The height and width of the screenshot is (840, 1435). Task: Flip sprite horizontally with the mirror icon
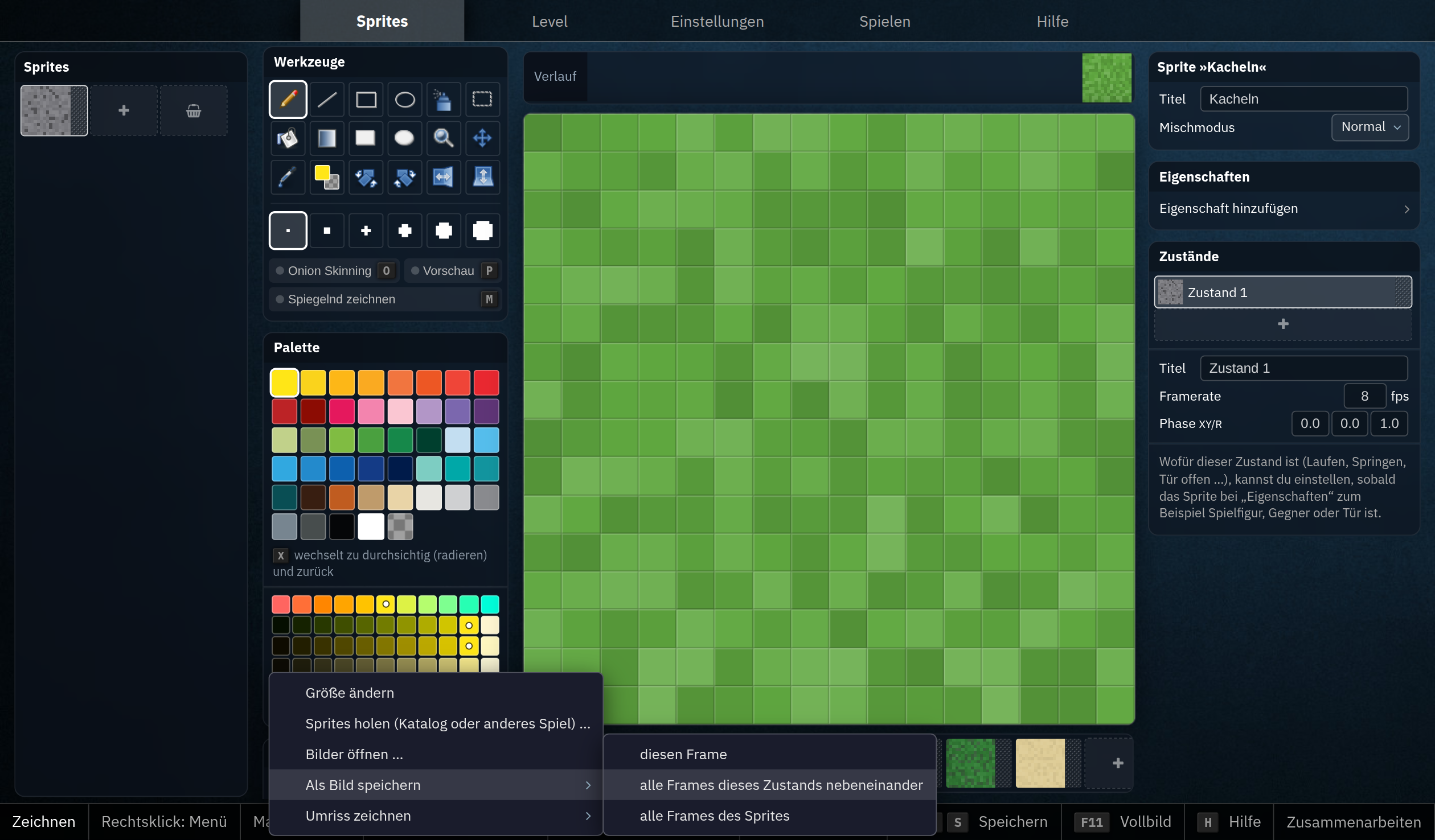point(443,177)
